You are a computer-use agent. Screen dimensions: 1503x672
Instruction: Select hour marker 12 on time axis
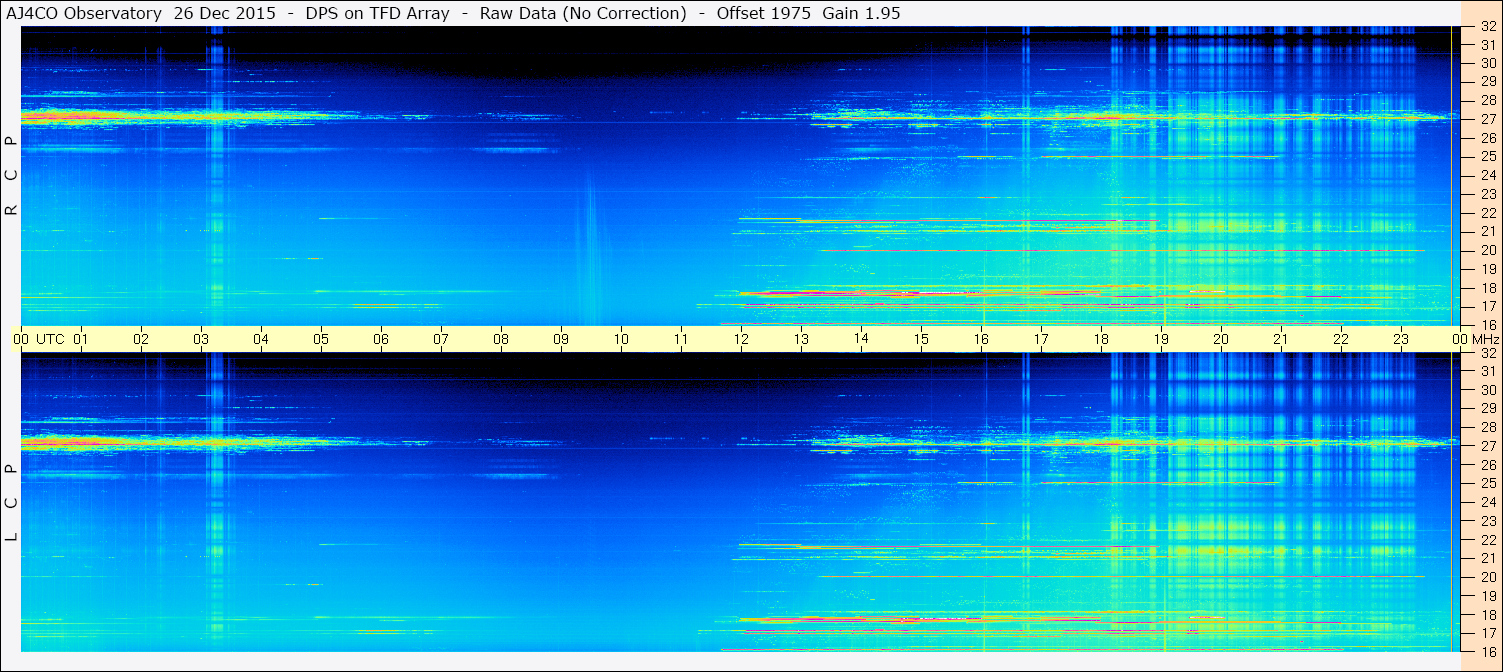741,339
